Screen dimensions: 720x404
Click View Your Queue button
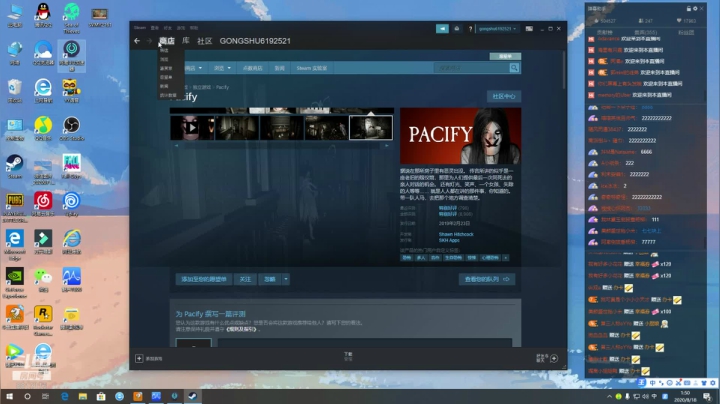pos(487,279)
